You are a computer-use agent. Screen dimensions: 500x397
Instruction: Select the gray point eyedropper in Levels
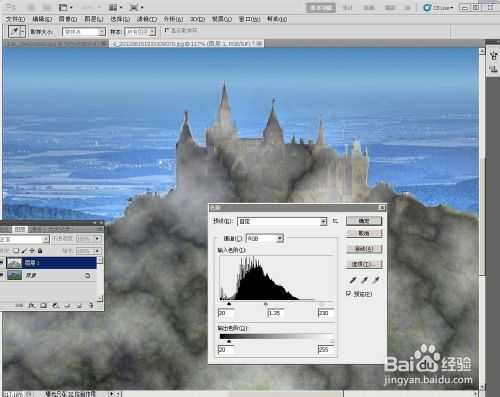coord(364,280)
